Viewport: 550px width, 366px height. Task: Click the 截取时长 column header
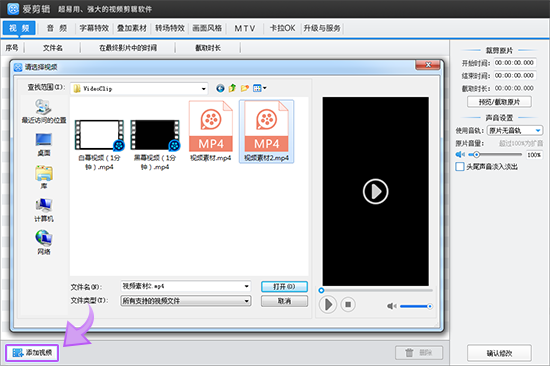[208, 48]
